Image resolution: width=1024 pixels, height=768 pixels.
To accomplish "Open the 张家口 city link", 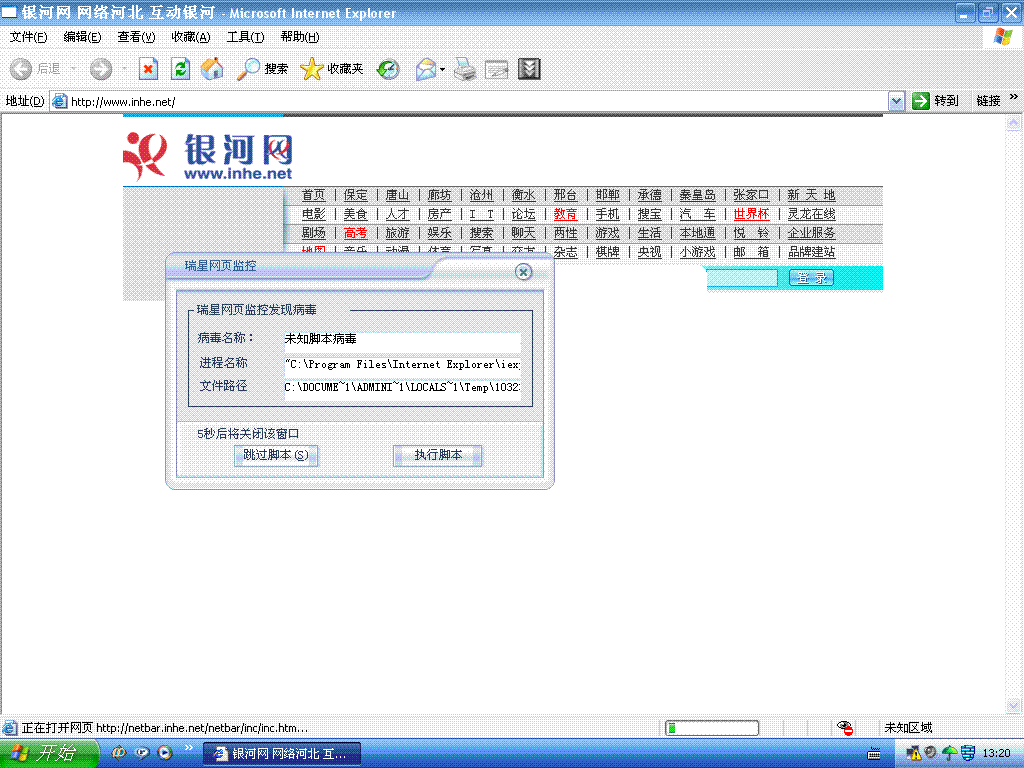I will (751, 195).
